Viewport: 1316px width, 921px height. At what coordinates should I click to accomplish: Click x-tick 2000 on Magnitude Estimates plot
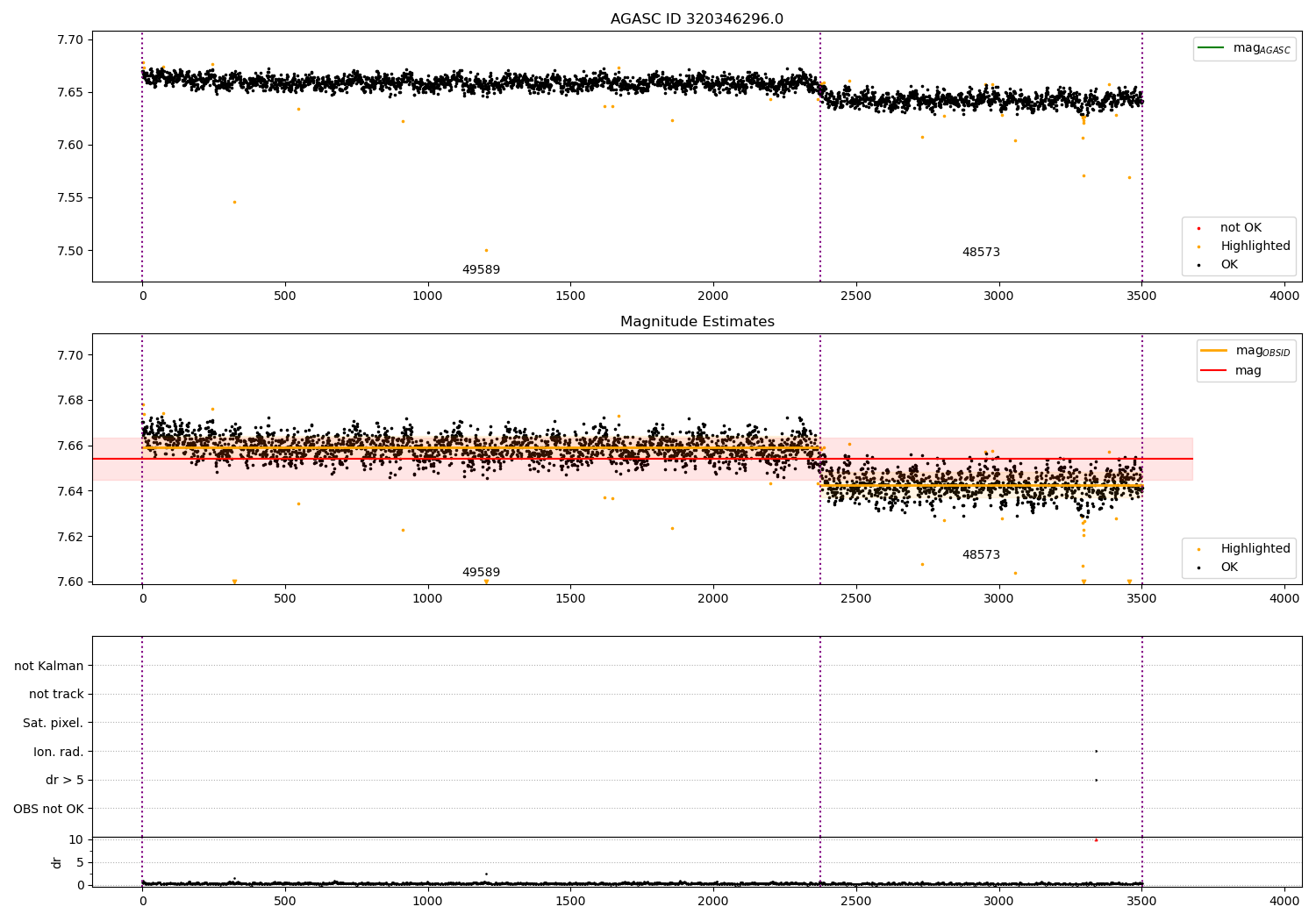[x=713, y=599]
